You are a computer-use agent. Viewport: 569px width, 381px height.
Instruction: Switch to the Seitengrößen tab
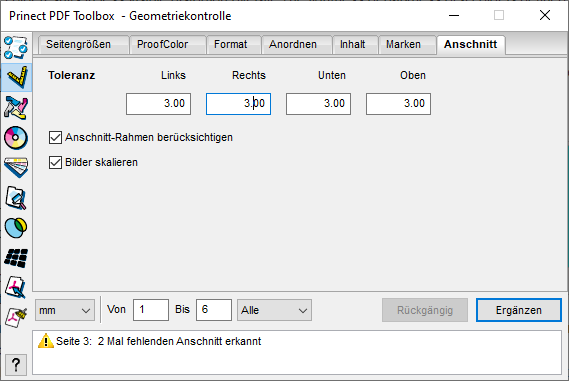tap(84, 45)
